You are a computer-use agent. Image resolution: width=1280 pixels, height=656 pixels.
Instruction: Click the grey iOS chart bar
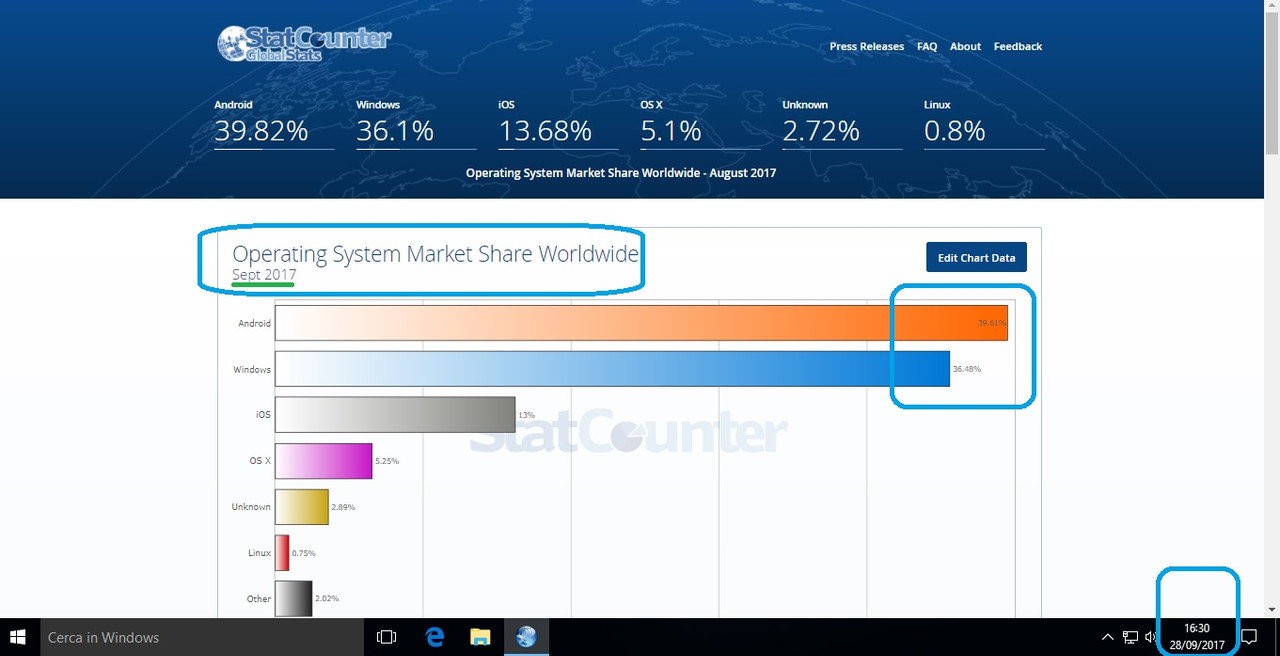pos(395,415)
